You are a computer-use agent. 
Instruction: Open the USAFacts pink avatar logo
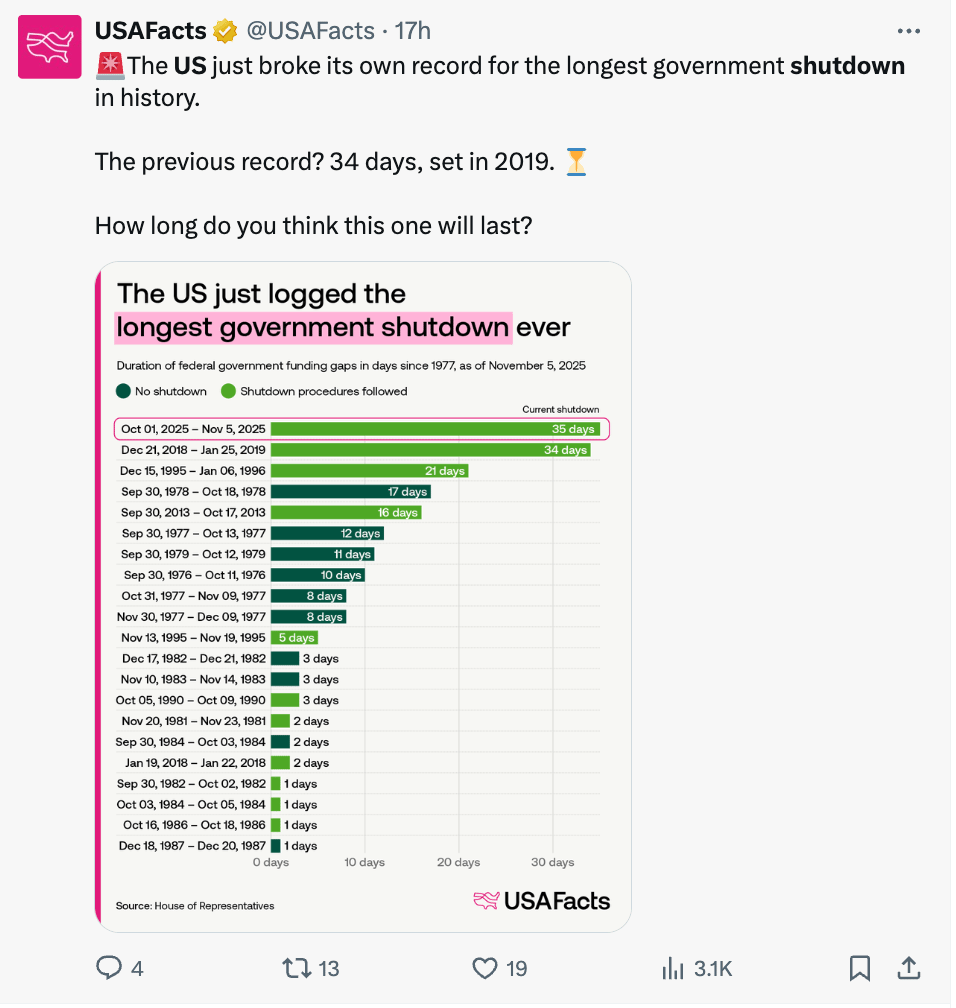(48, 47)
